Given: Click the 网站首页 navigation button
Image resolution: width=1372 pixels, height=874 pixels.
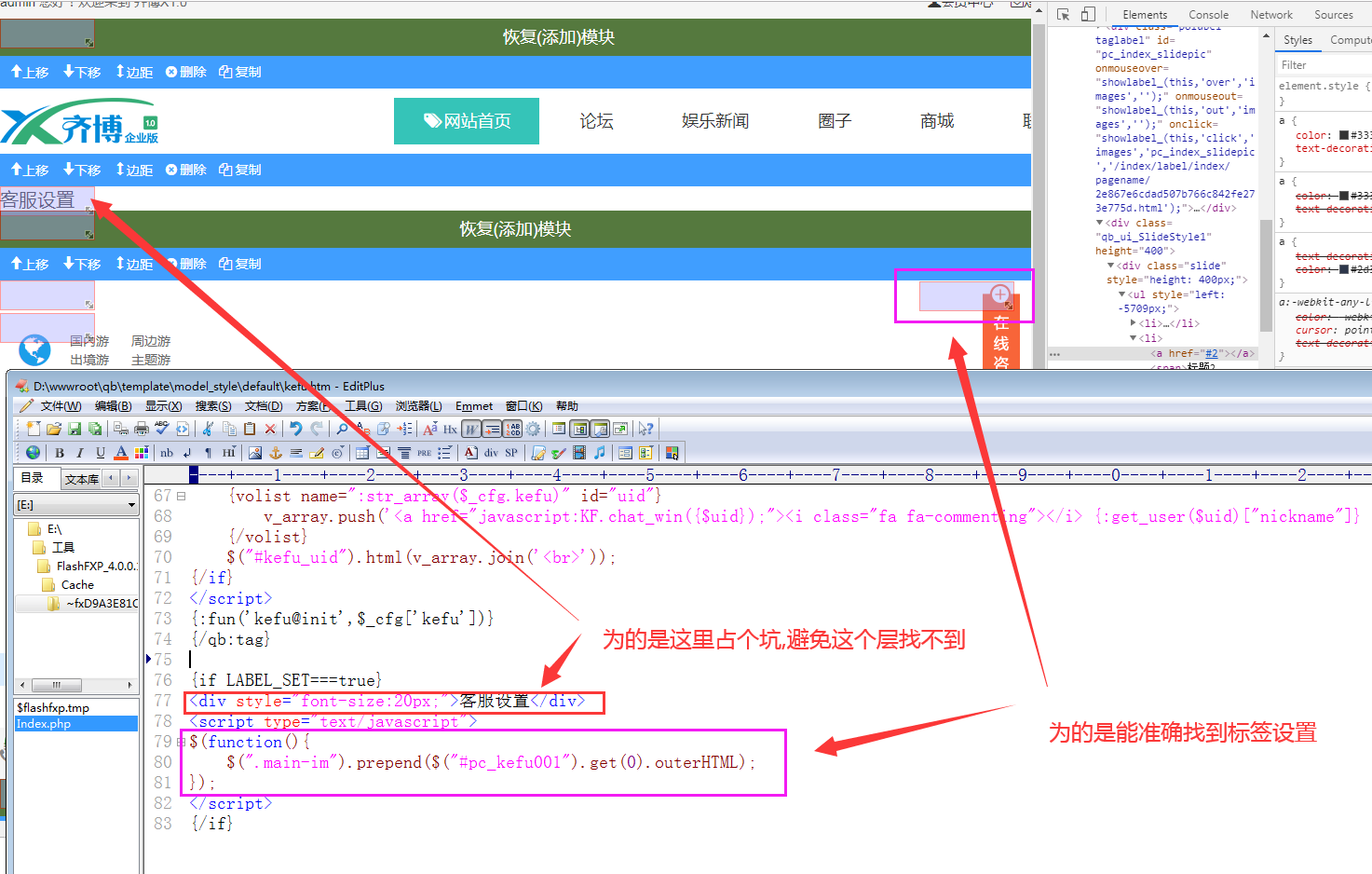Looking at the screenshot, I should pyautogui.click(x=467, y=121).
